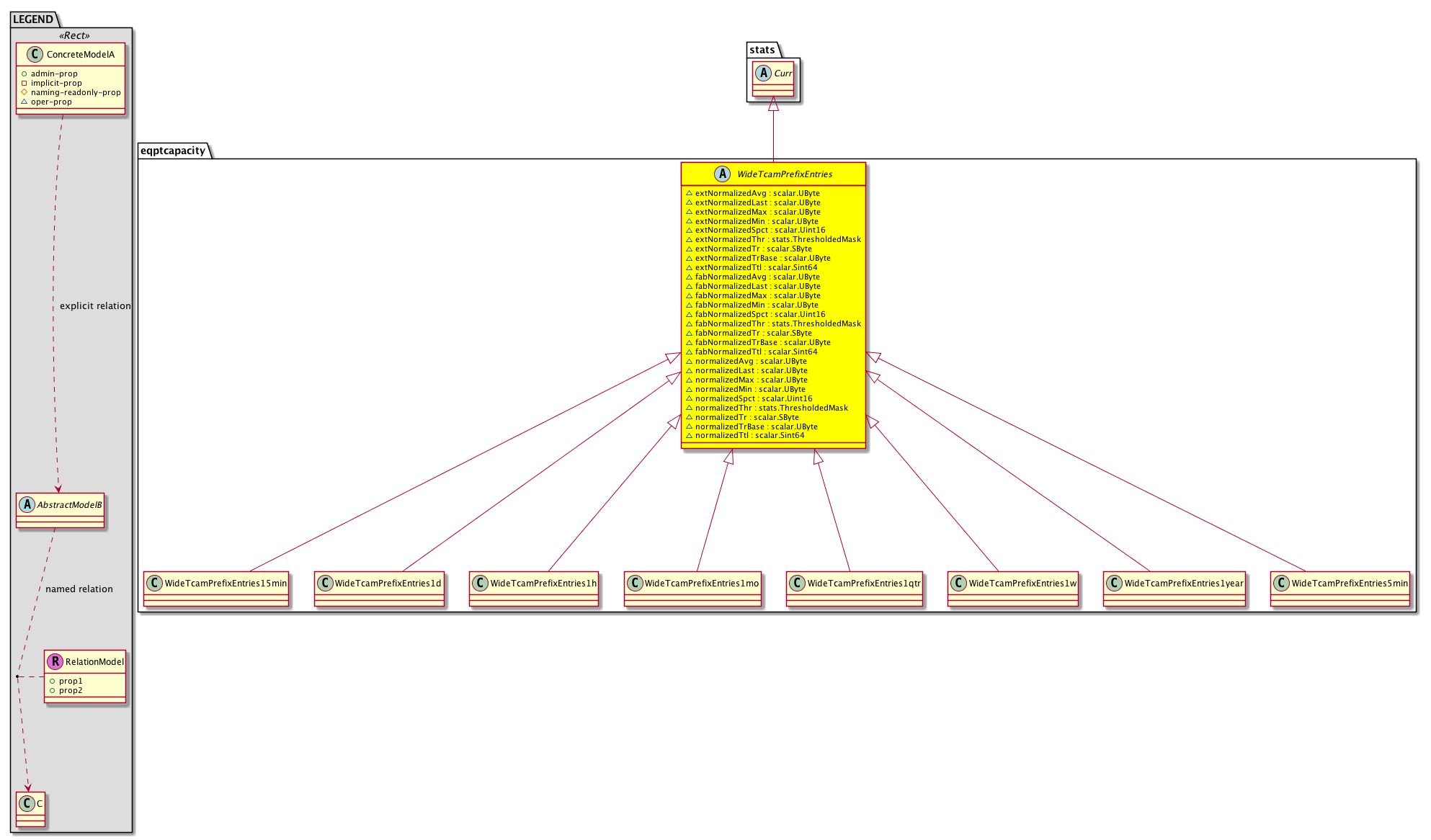Click the A icon beside WideTcamPrefixEntries title

click(x=723, y=174)
